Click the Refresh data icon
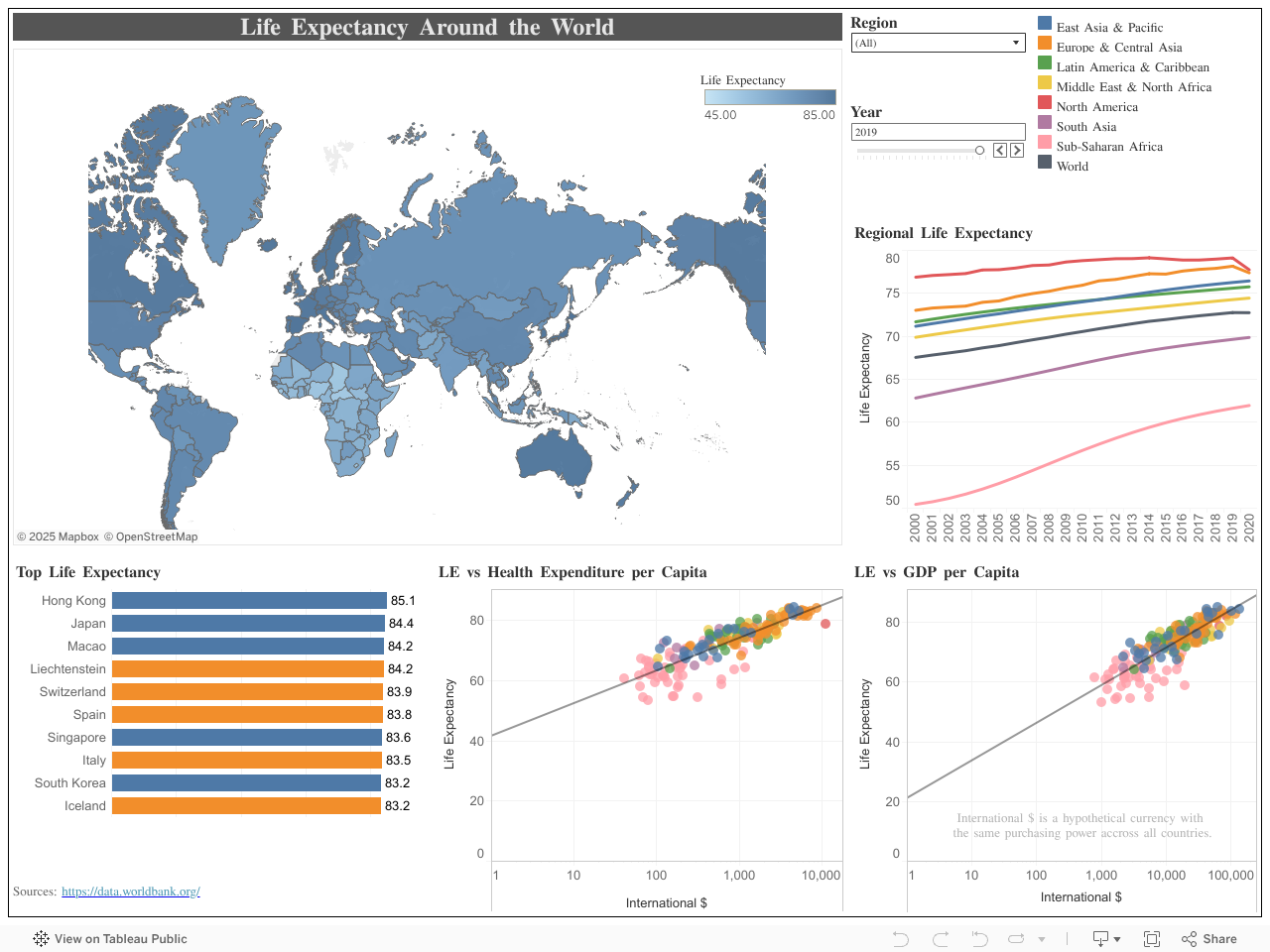The width and height of the screenshot is (1270, 952). (x=1016, y=938)
